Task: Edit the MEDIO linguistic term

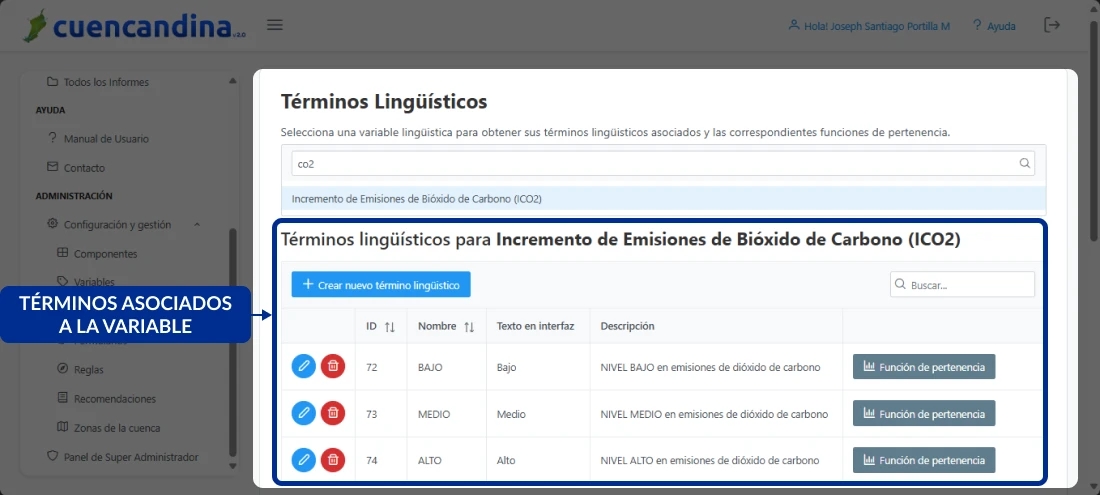Action: (304, 412)
